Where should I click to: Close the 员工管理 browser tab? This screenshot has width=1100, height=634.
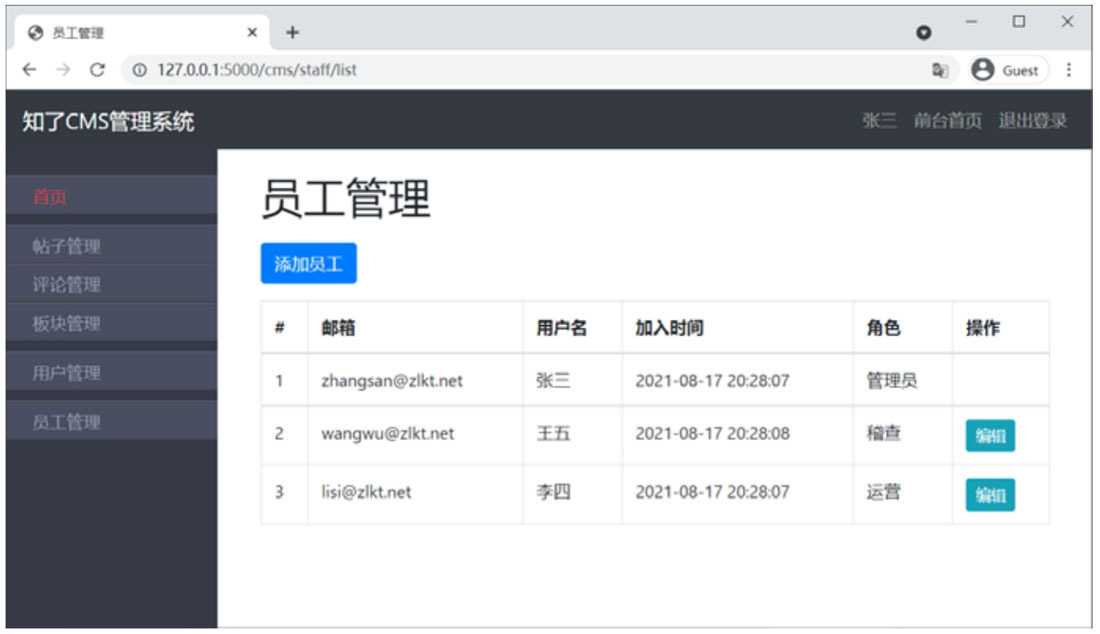(253, 32)
